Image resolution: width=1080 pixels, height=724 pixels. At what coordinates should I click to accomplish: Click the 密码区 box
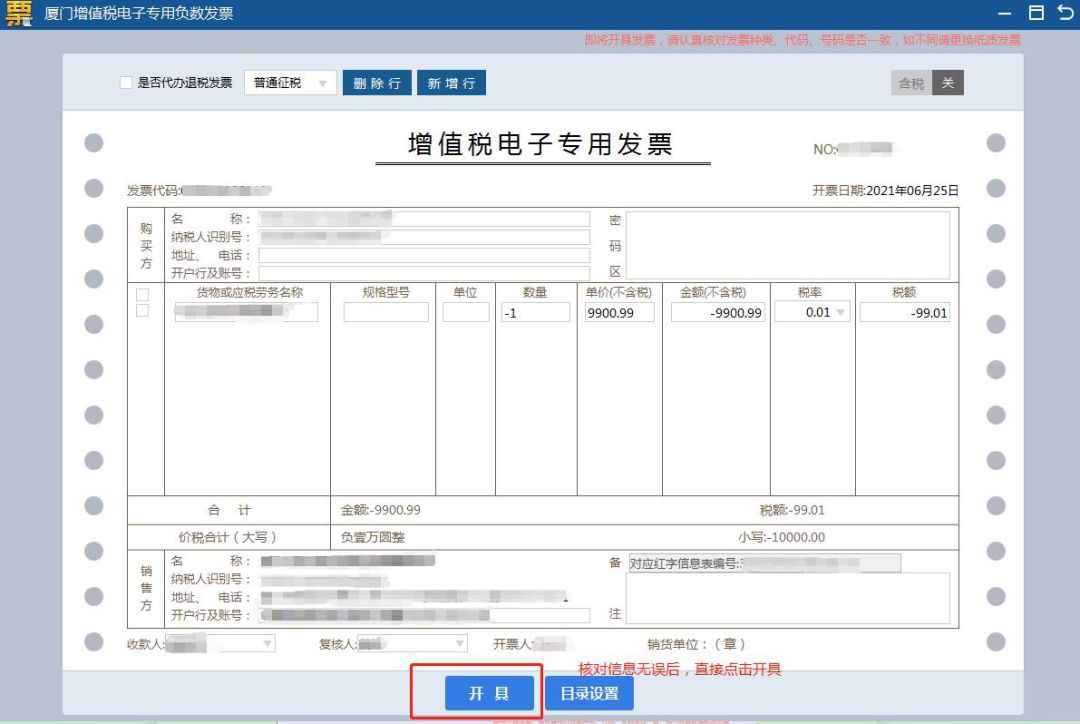click(x=788, y=245)
